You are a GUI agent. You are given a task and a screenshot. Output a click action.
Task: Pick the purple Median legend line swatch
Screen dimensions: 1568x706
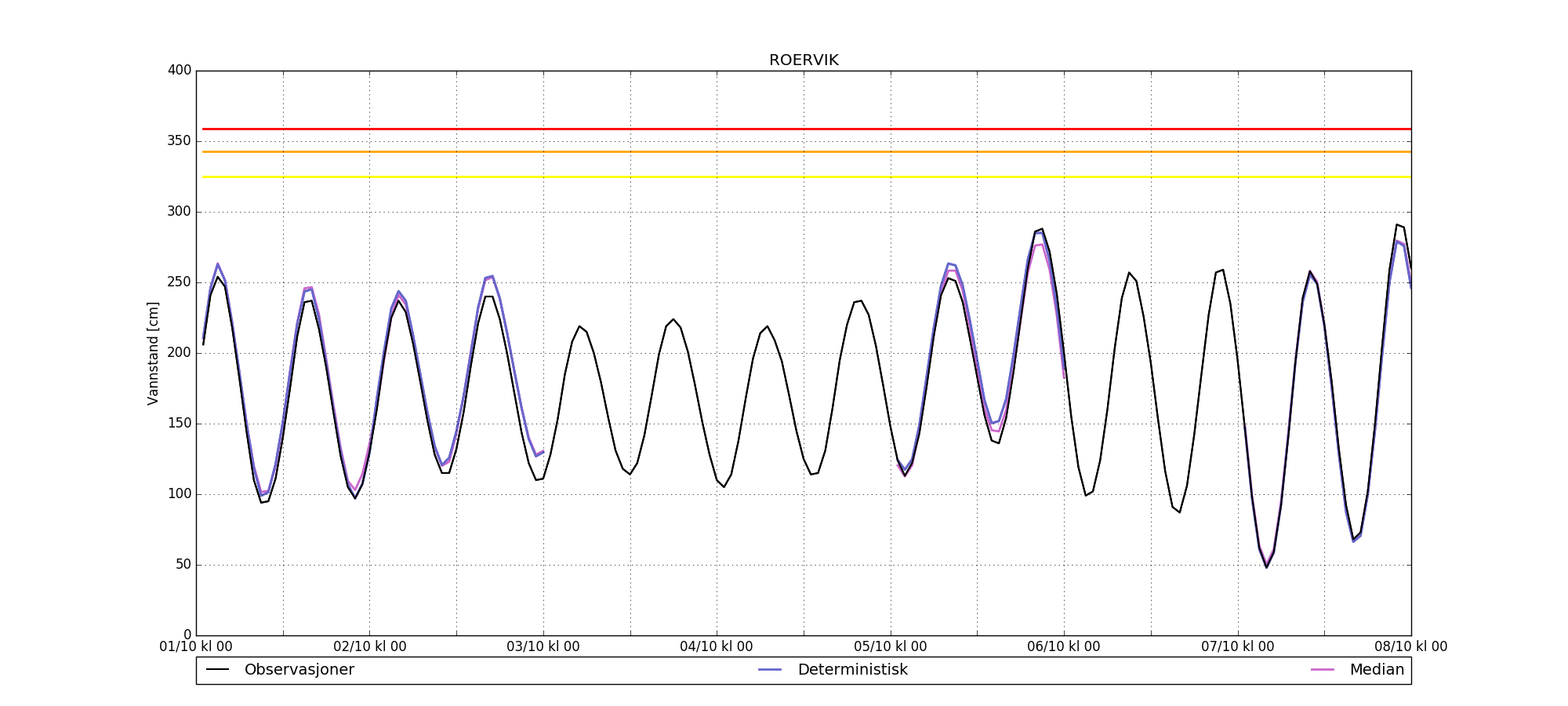pos(1322,670)
